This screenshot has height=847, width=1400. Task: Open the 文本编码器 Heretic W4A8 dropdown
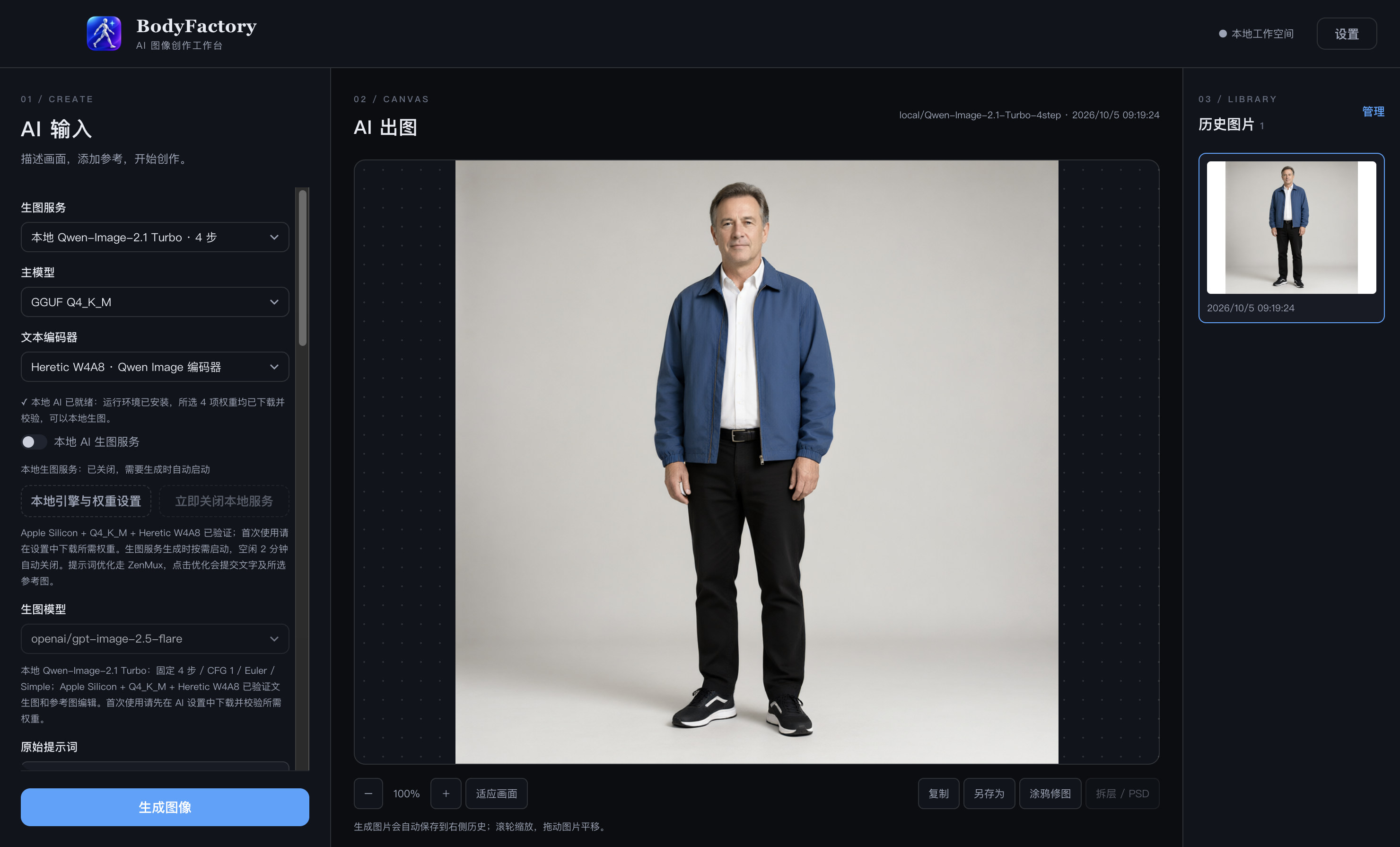(155, 367)
